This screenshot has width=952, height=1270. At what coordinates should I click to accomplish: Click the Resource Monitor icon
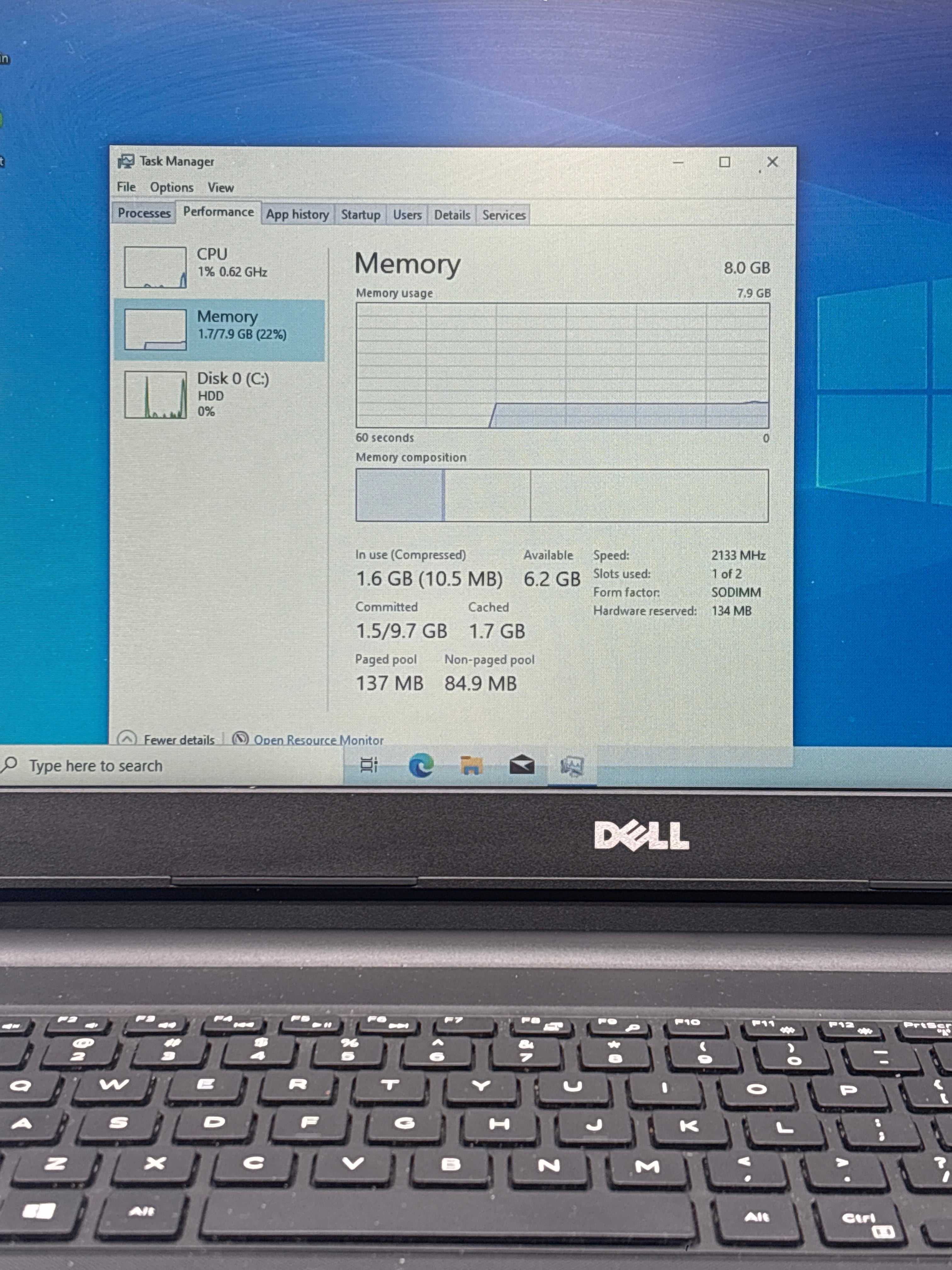click(x=241, y=739)
